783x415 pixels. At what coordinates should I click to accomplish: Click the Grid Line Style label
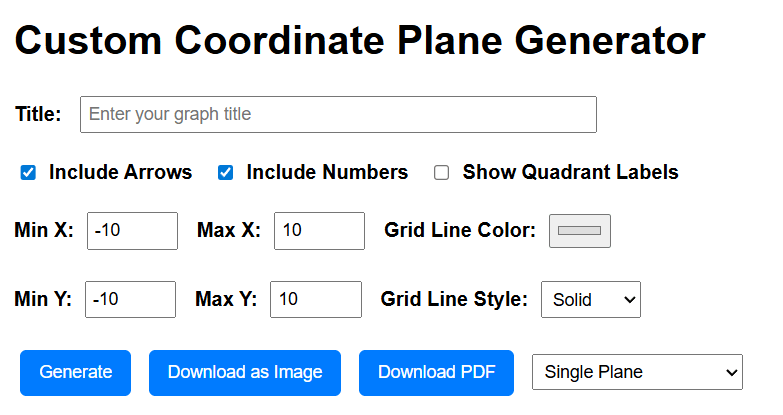(x=454, y=299)
